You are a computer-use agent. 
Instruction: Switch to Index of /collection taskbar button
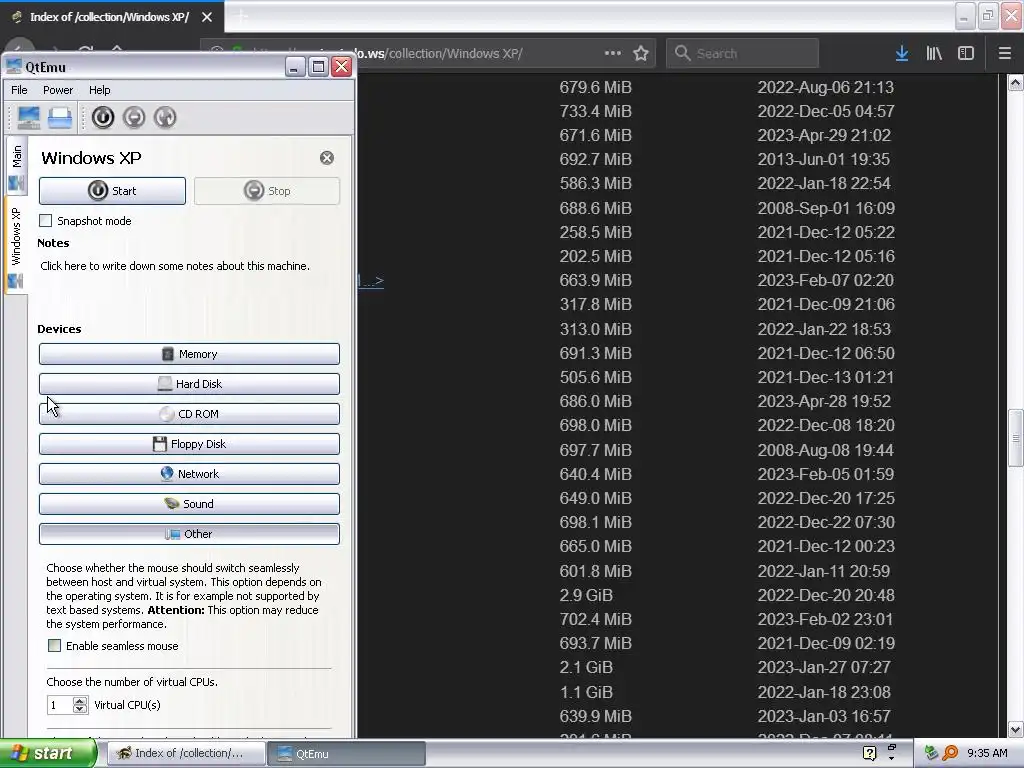(186, 754)
